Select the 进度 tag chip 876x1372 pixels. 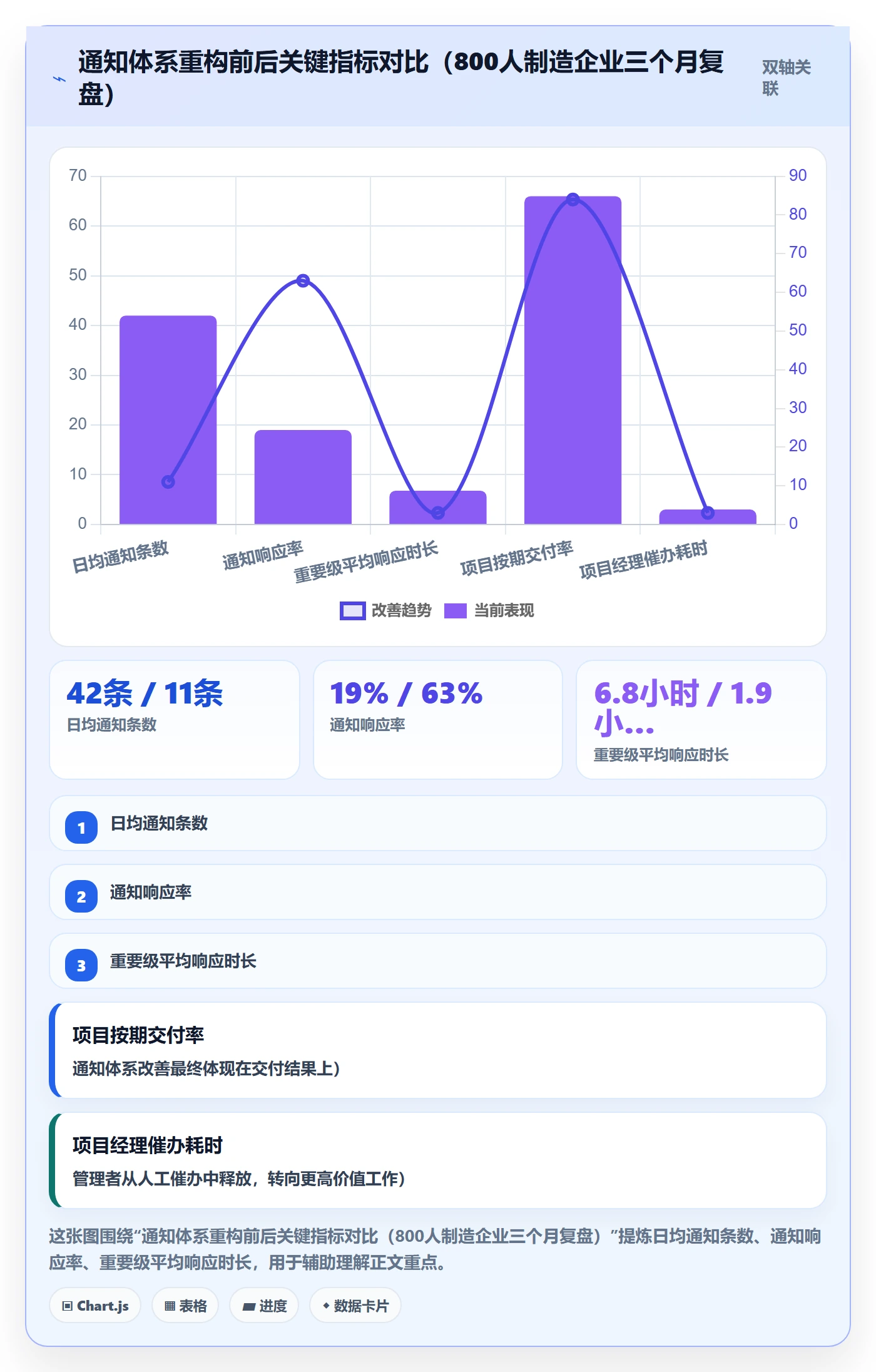pyautogui.click(x=264, y=1306)
